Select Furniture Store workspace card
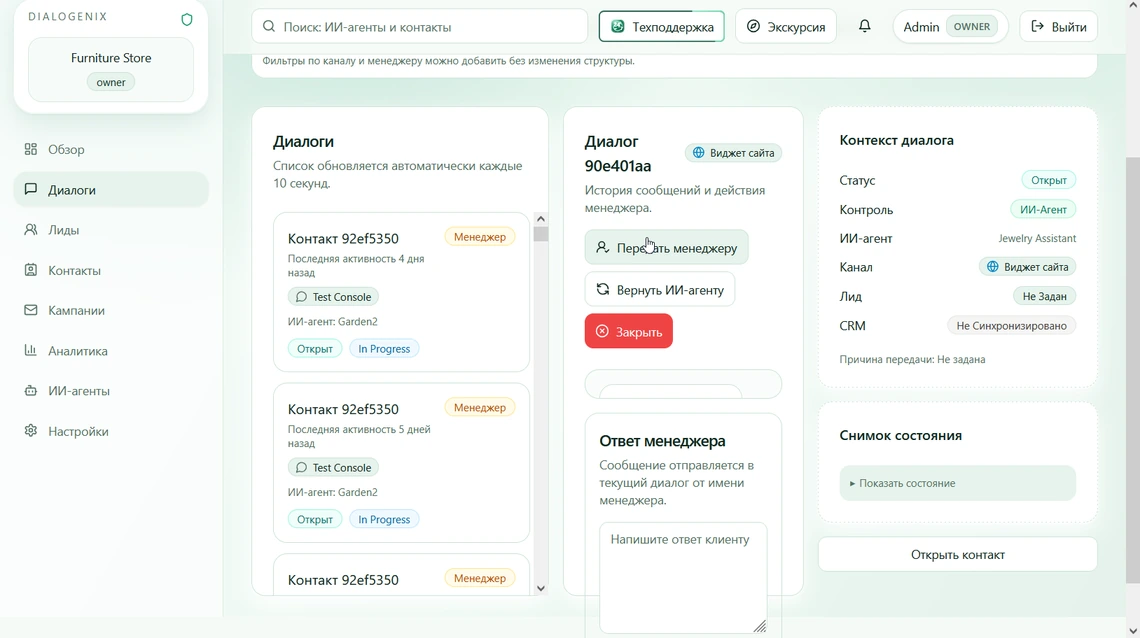 [x=111, y=70]
